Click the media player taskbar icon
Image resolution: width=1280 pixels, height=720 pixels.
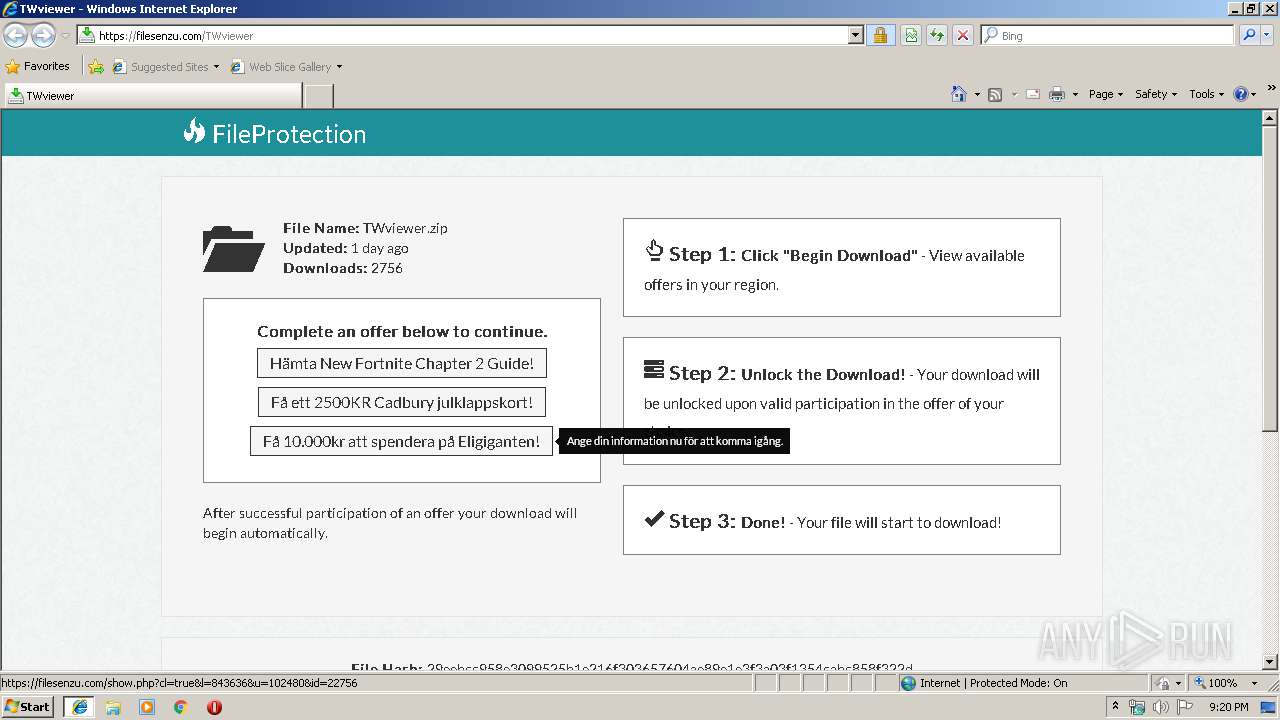pos(147,707)
